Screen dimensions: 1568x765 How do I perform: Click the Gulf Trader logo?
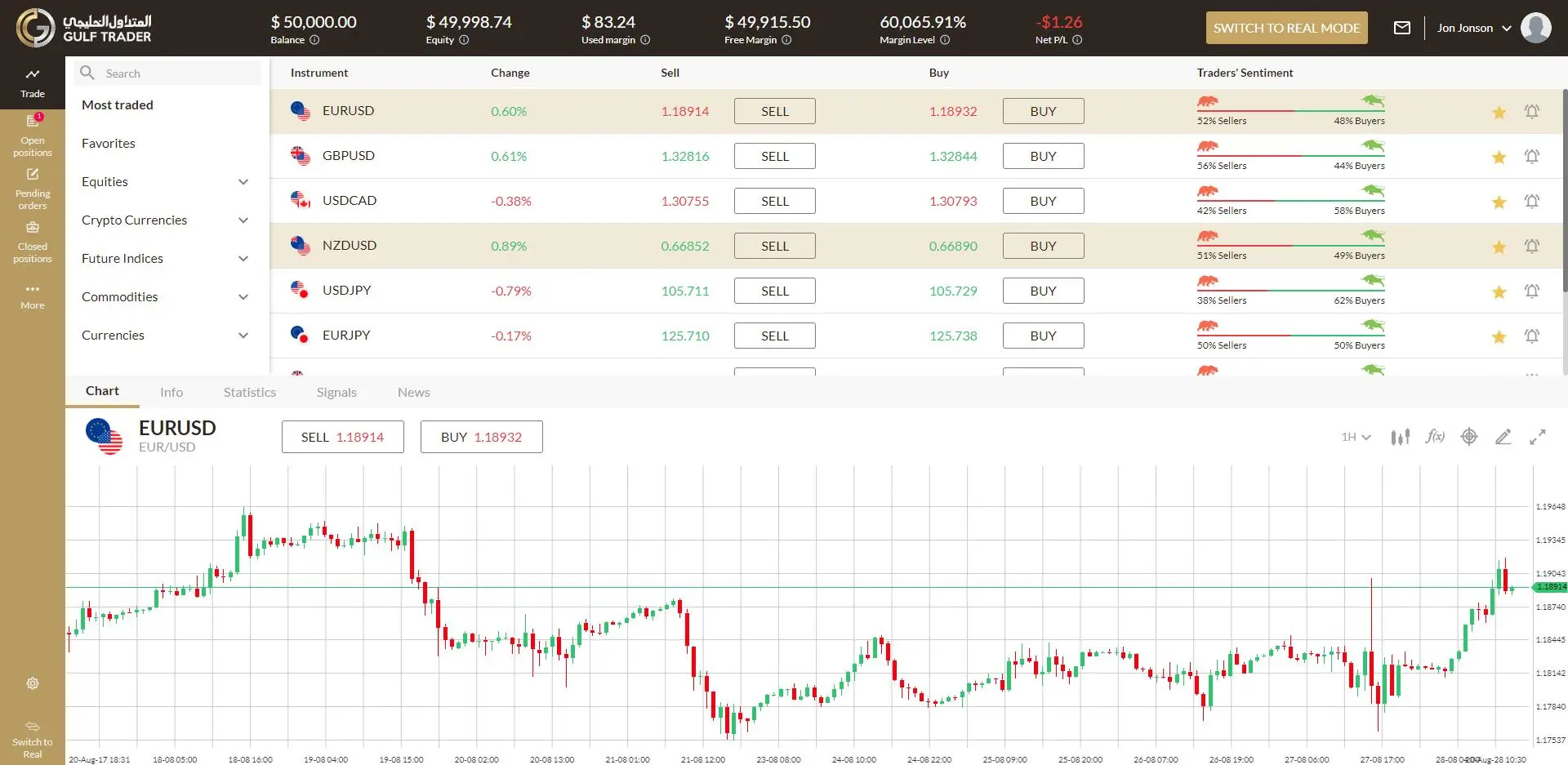pos(83,28)
